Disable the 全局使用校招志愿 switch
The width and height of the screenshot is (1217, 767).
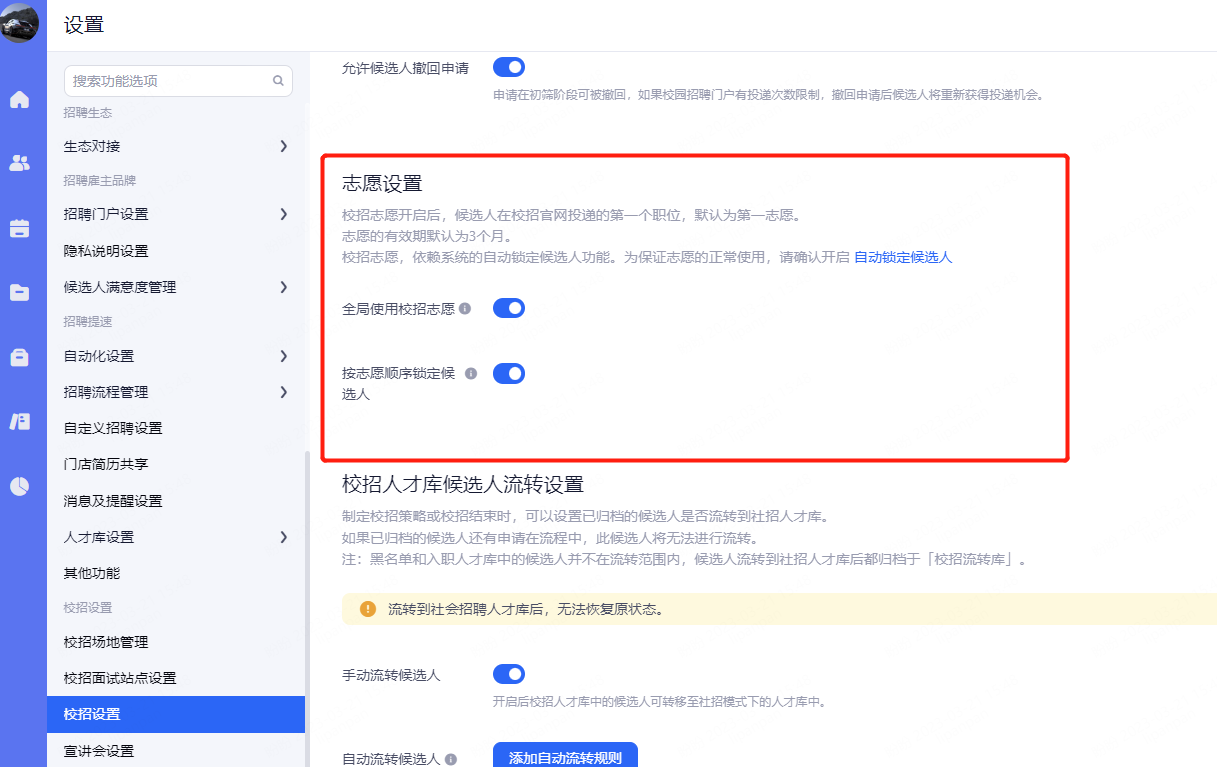(508, 308)
